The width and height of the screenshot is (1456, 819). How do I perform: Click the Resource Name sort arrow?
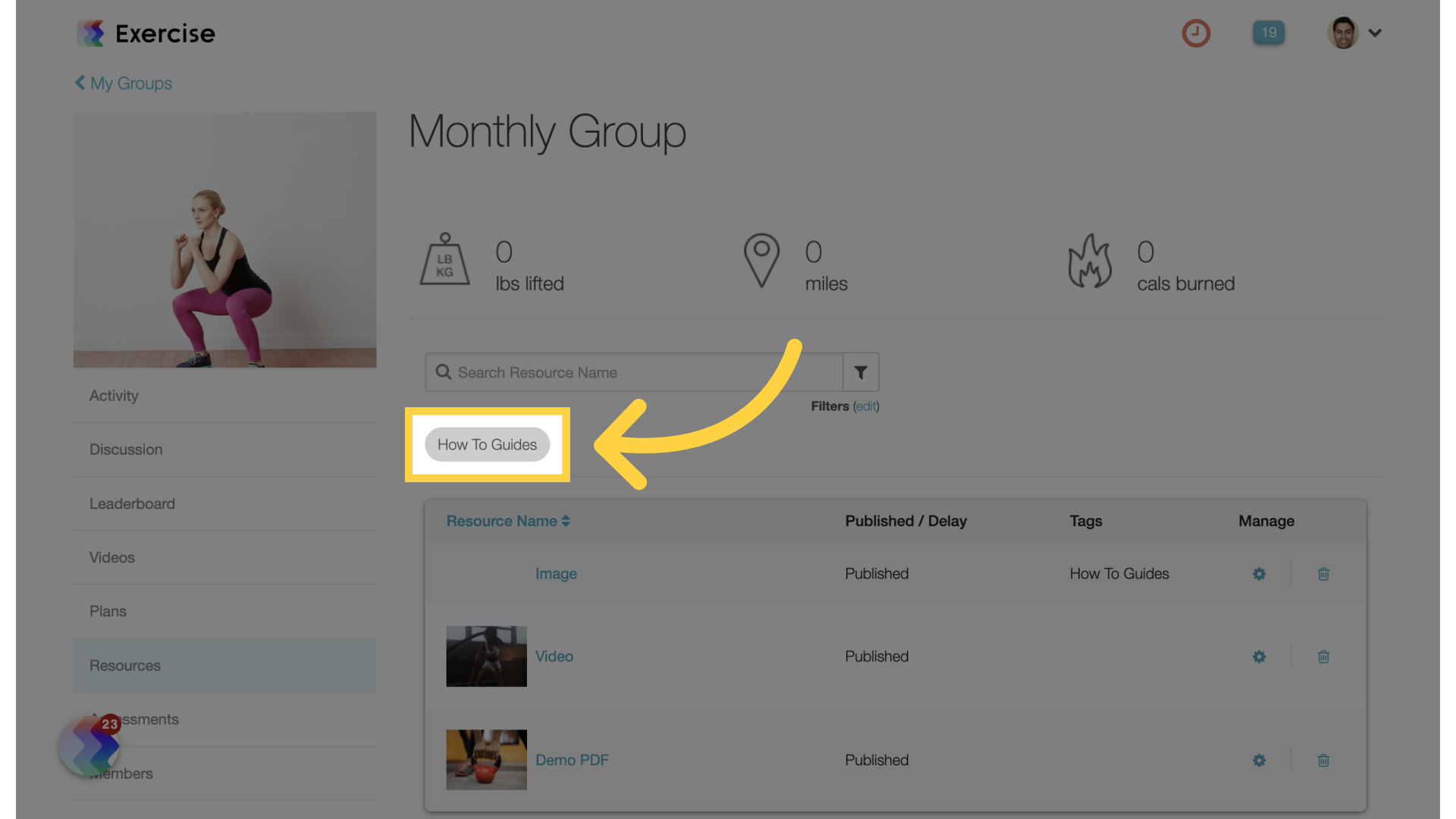pos(566,520)
